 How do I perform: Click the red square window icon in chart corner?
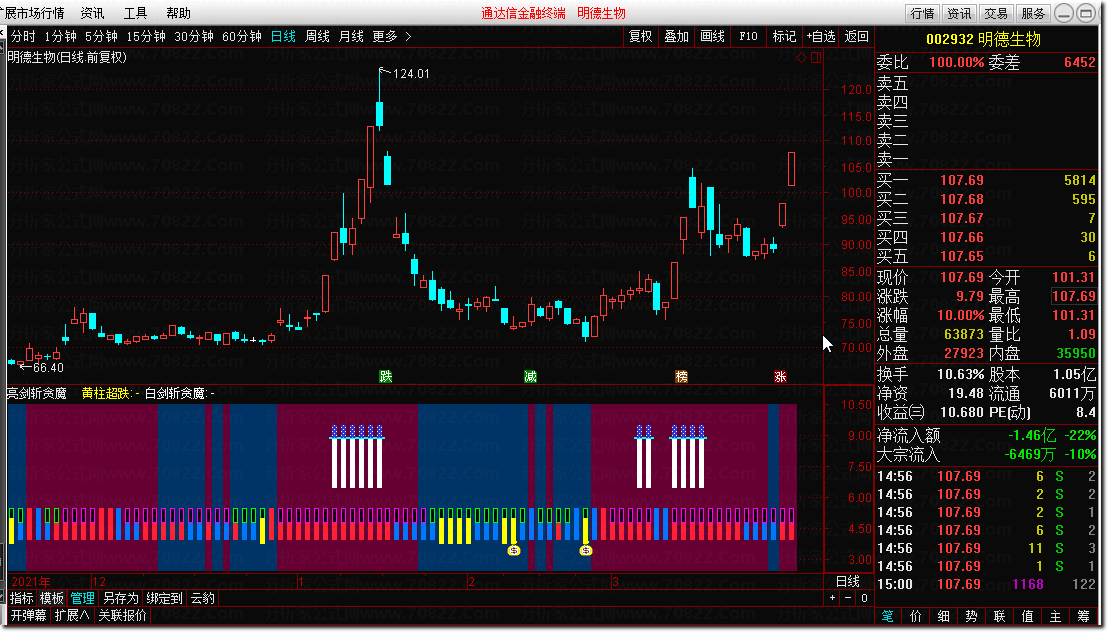coord(816,57)
